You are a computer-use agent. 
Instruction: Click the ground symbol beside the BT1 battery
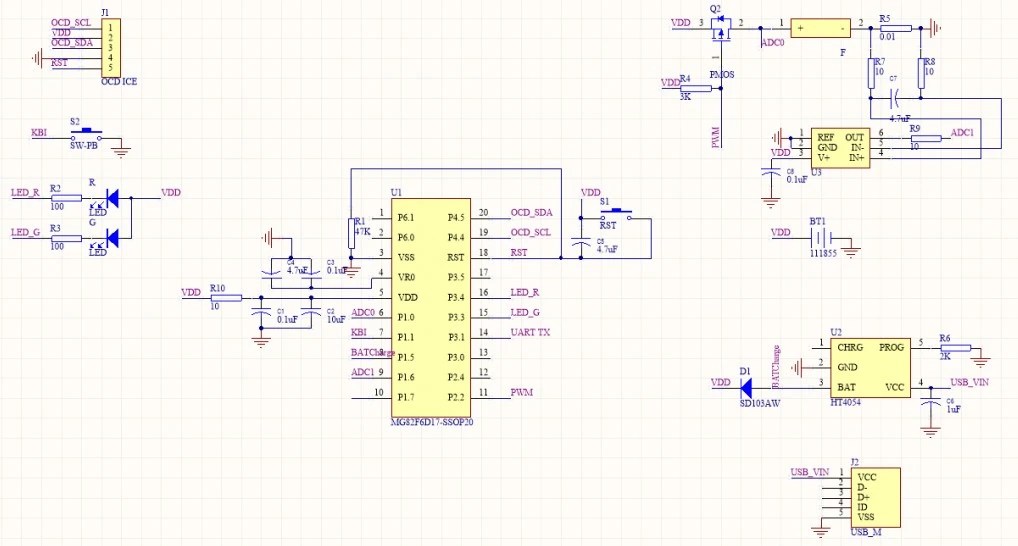click(851, 253)
